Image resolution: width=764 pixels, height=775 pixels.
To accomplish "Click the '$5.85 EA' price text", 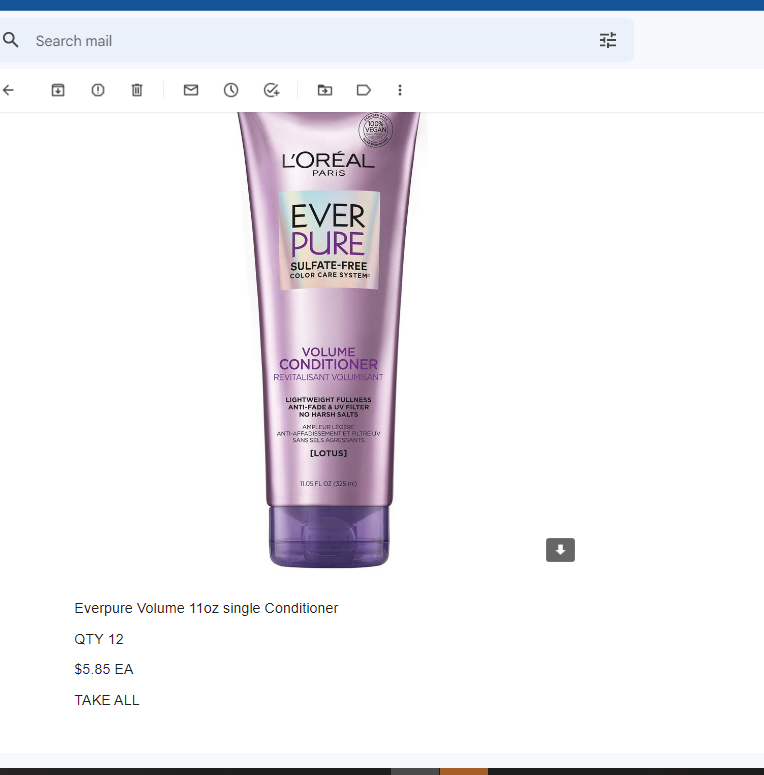I will (x=104, y=669).
